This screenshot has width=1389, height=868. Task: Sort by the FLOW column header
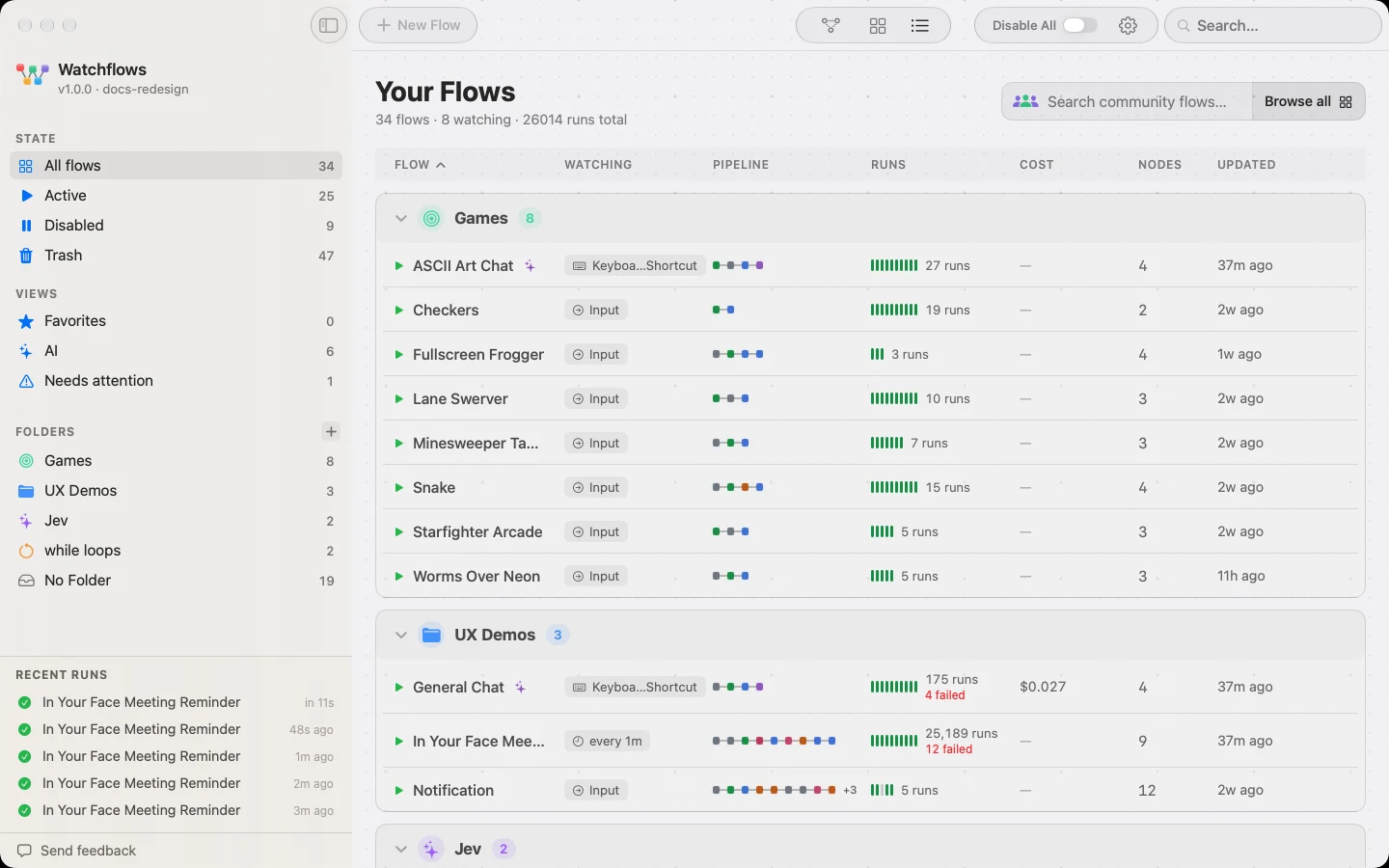420,165
